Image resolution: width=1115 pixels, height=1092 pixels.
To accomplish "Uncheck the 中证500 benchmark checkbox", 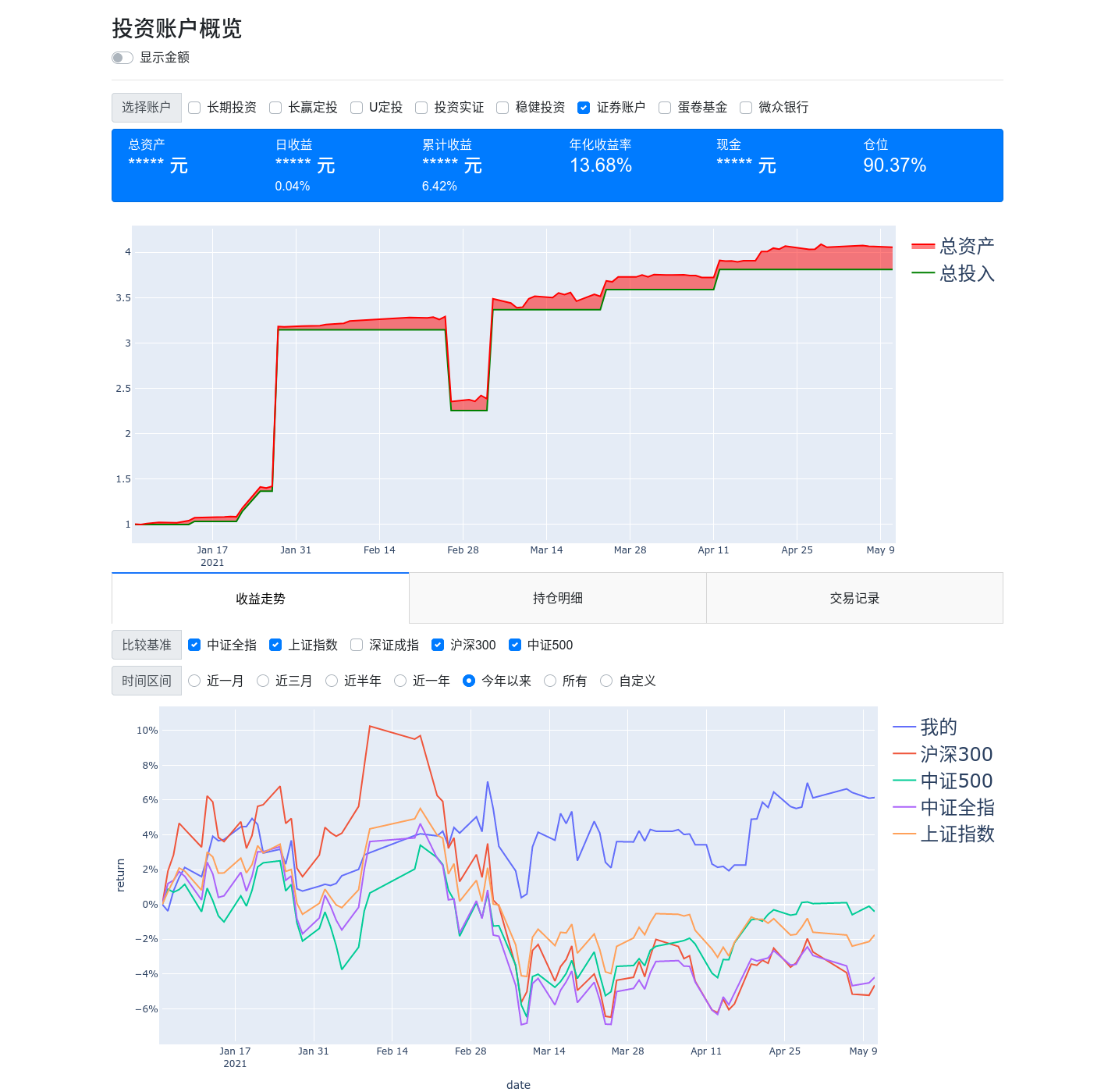I will (515, 645).
